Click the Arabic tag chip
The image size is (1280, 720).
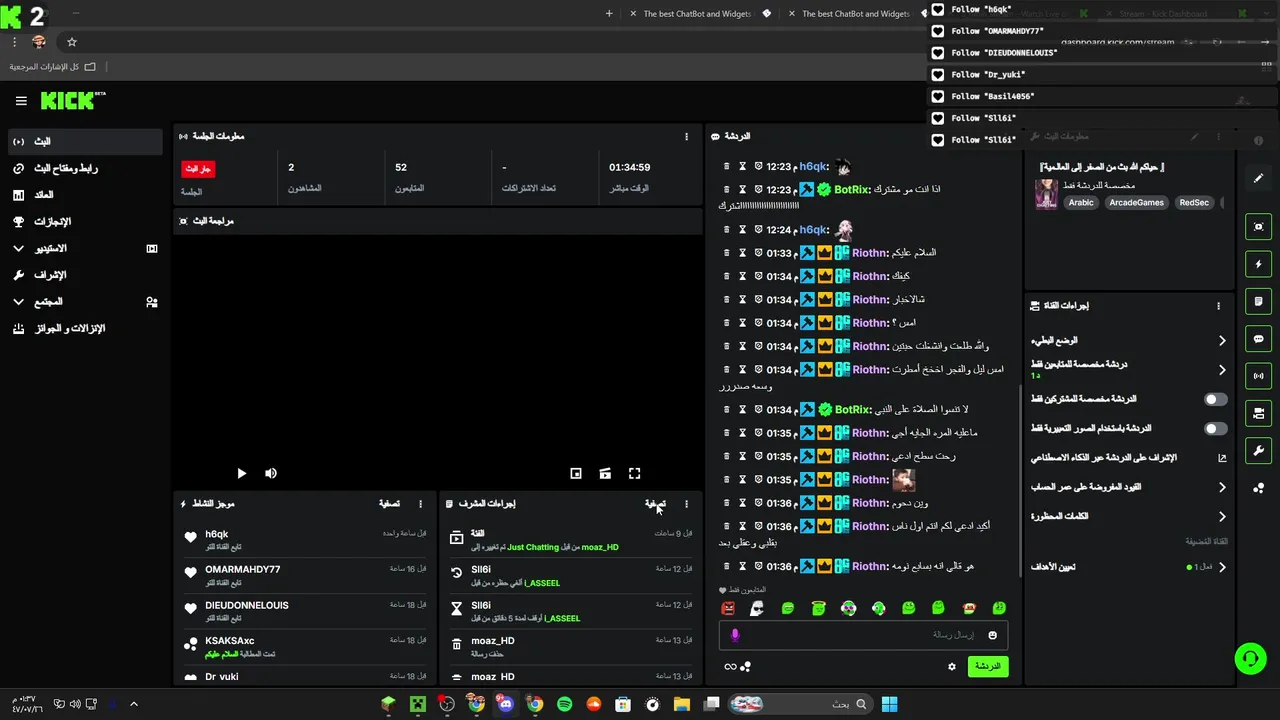pyautogui.click(x=1081, y=202)
